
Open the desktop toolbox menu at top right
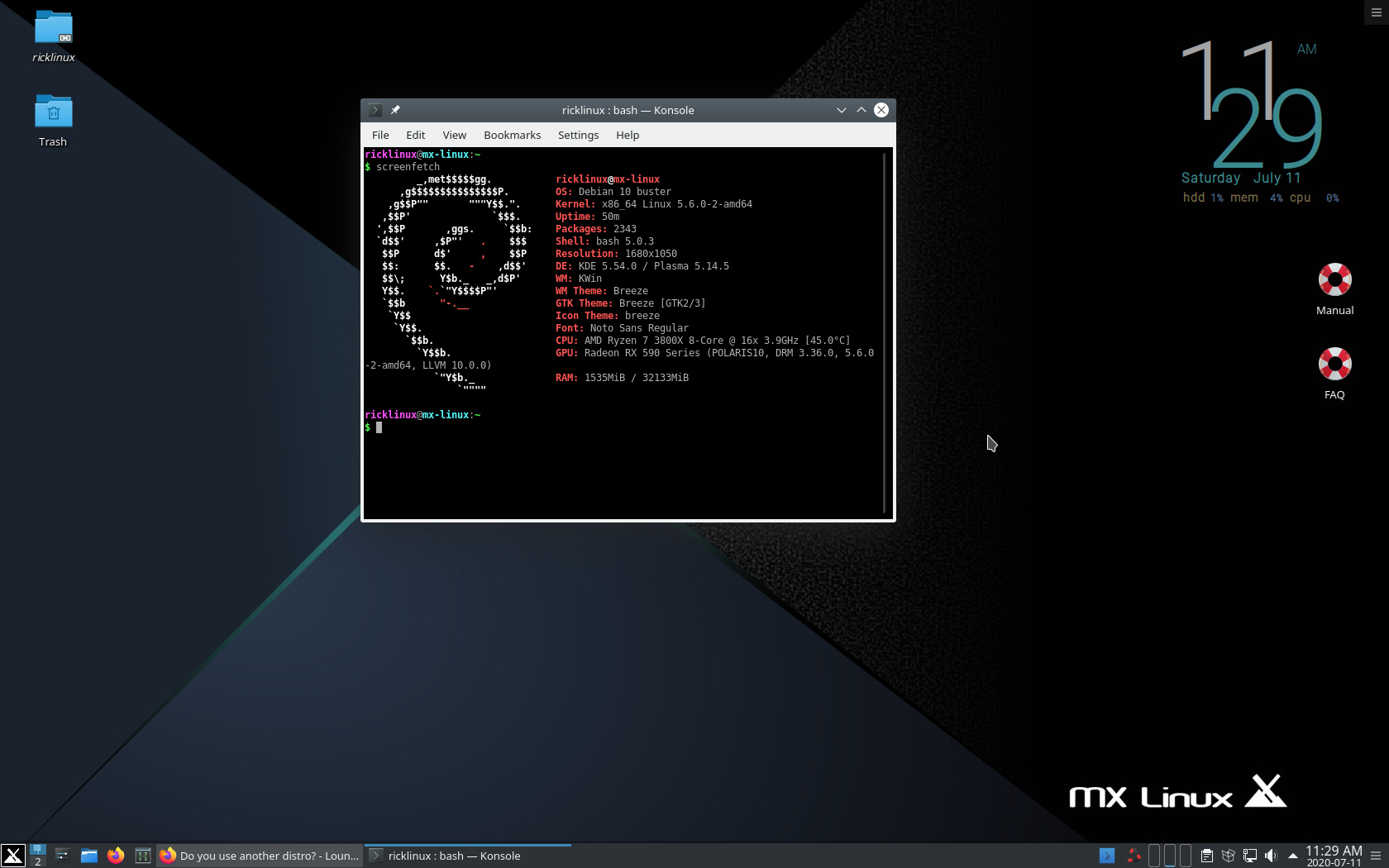coord(1377,12)
